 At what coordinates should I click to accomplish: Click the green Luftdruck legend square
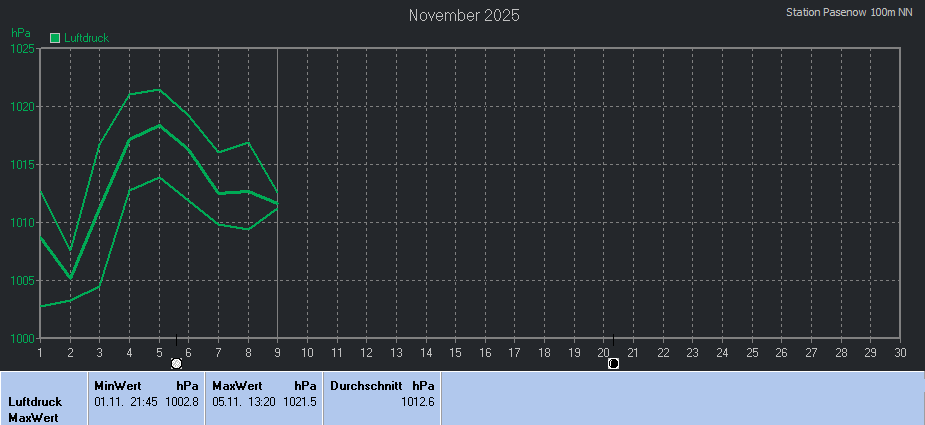[x=55, y=38]
